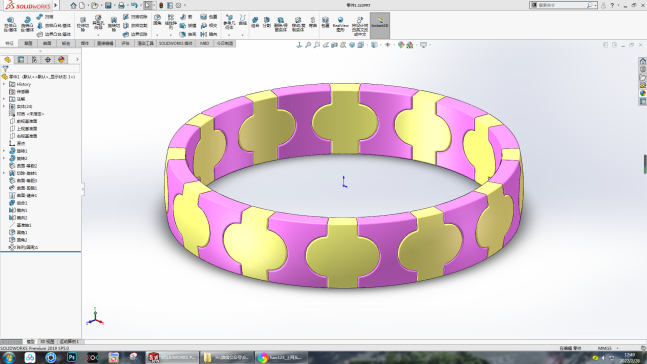The width and height of the screenshot is (647, 364).
Task: Open the Apply Scene icon
Action: coord(410,45)
